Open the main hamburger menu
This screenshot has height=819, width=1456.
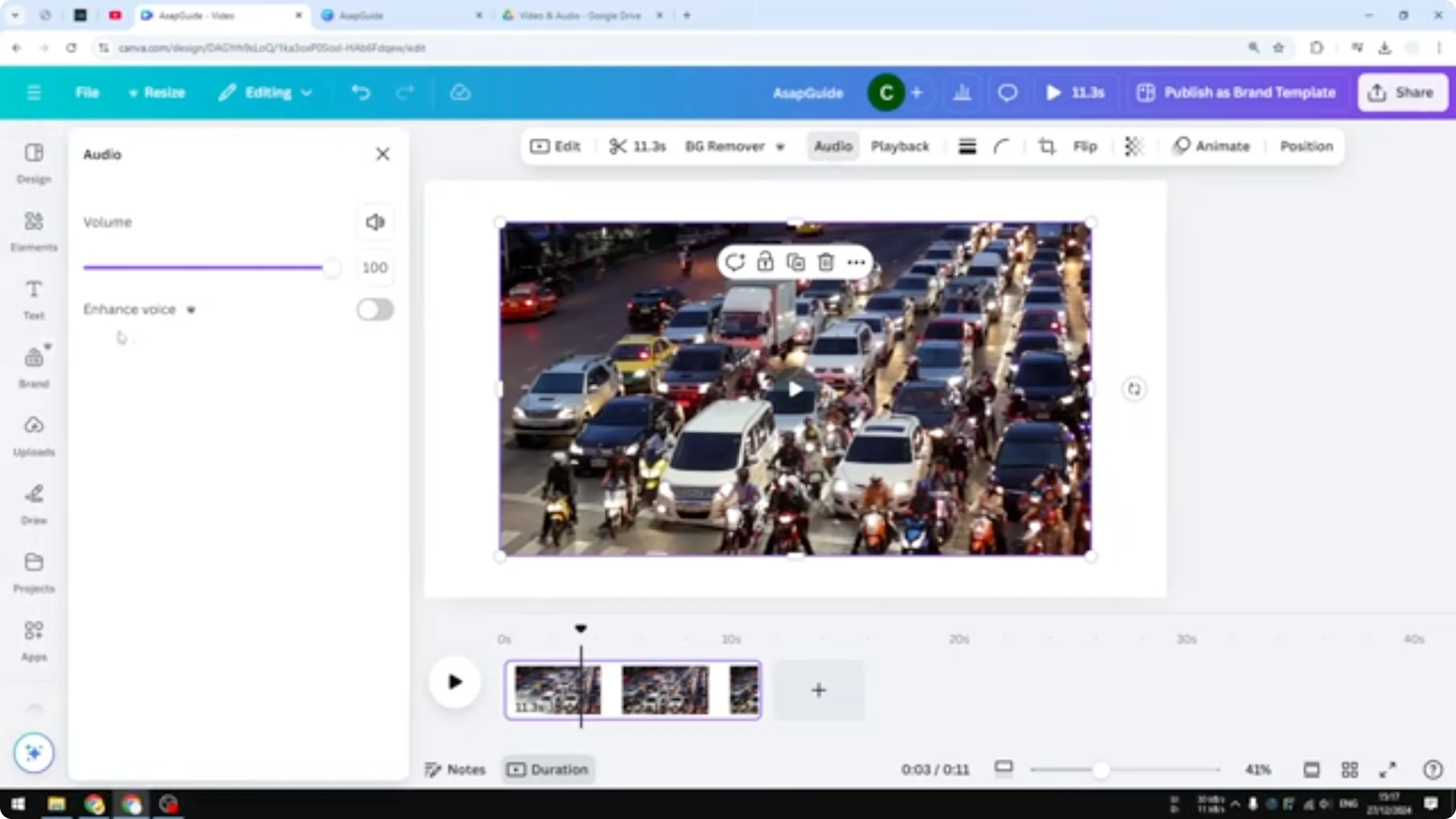(33, 92)
